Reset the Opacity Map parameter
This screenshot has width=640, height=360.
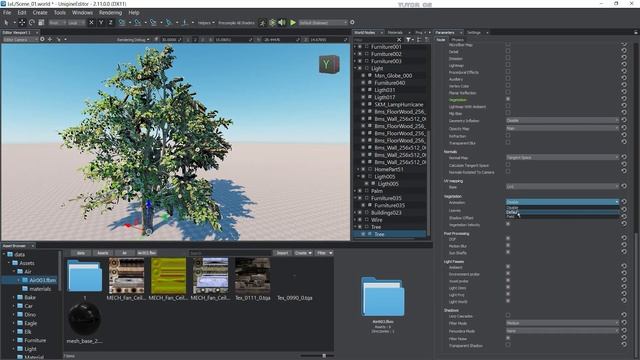tap(624, 128)
